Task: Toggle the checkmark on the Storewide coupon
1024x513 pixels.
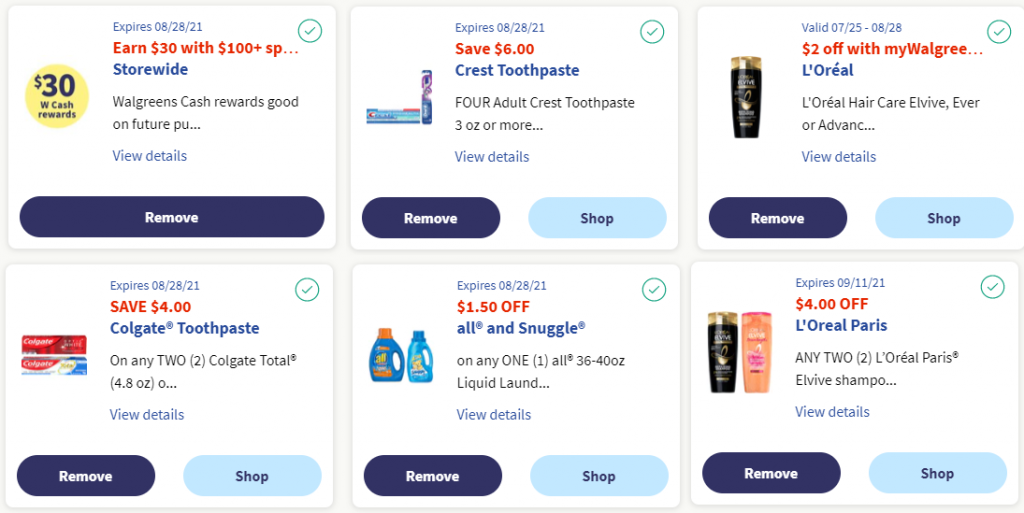Action: [x=310, y=31]
